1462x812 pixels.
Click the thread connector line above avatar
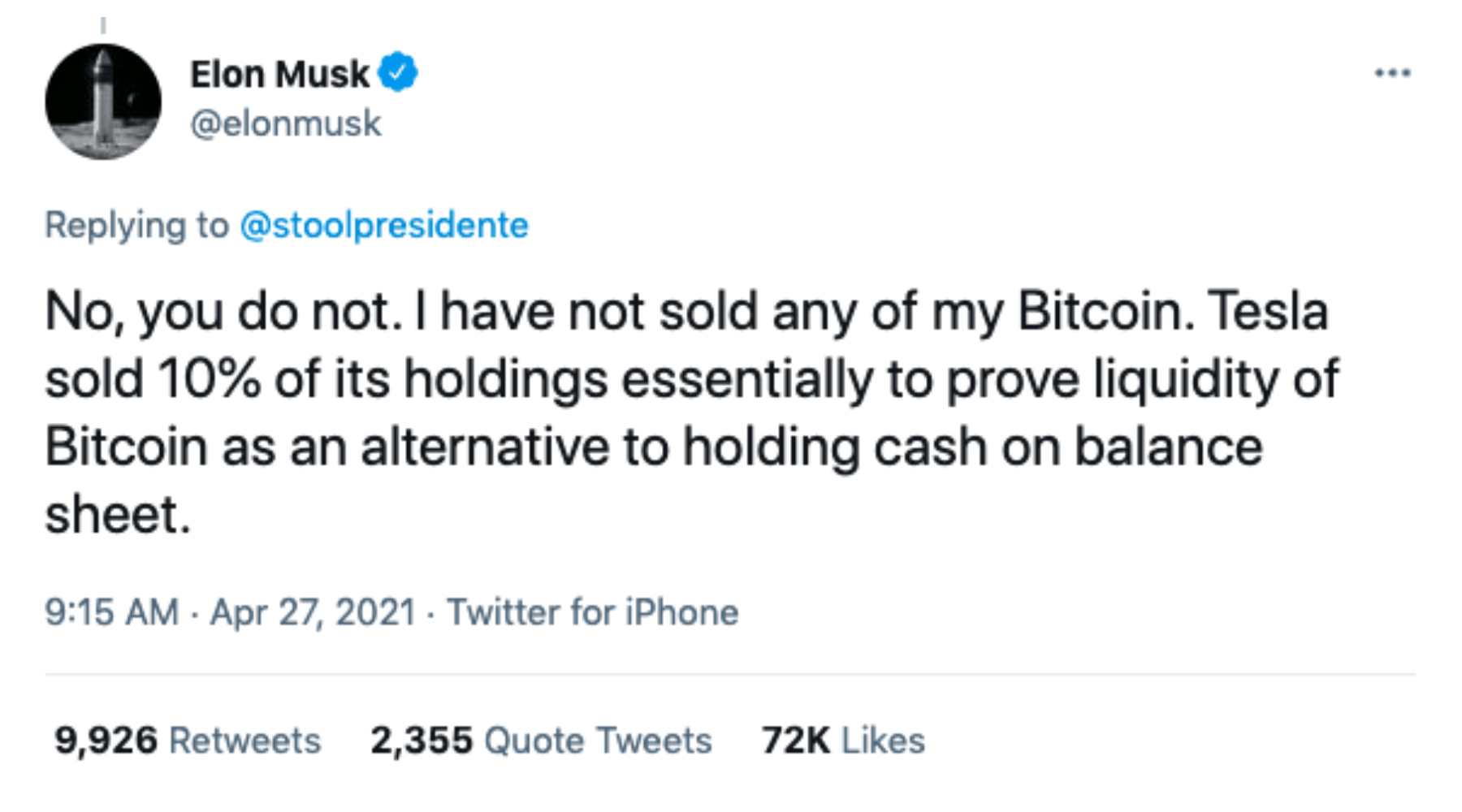click(x=103, y=27)
